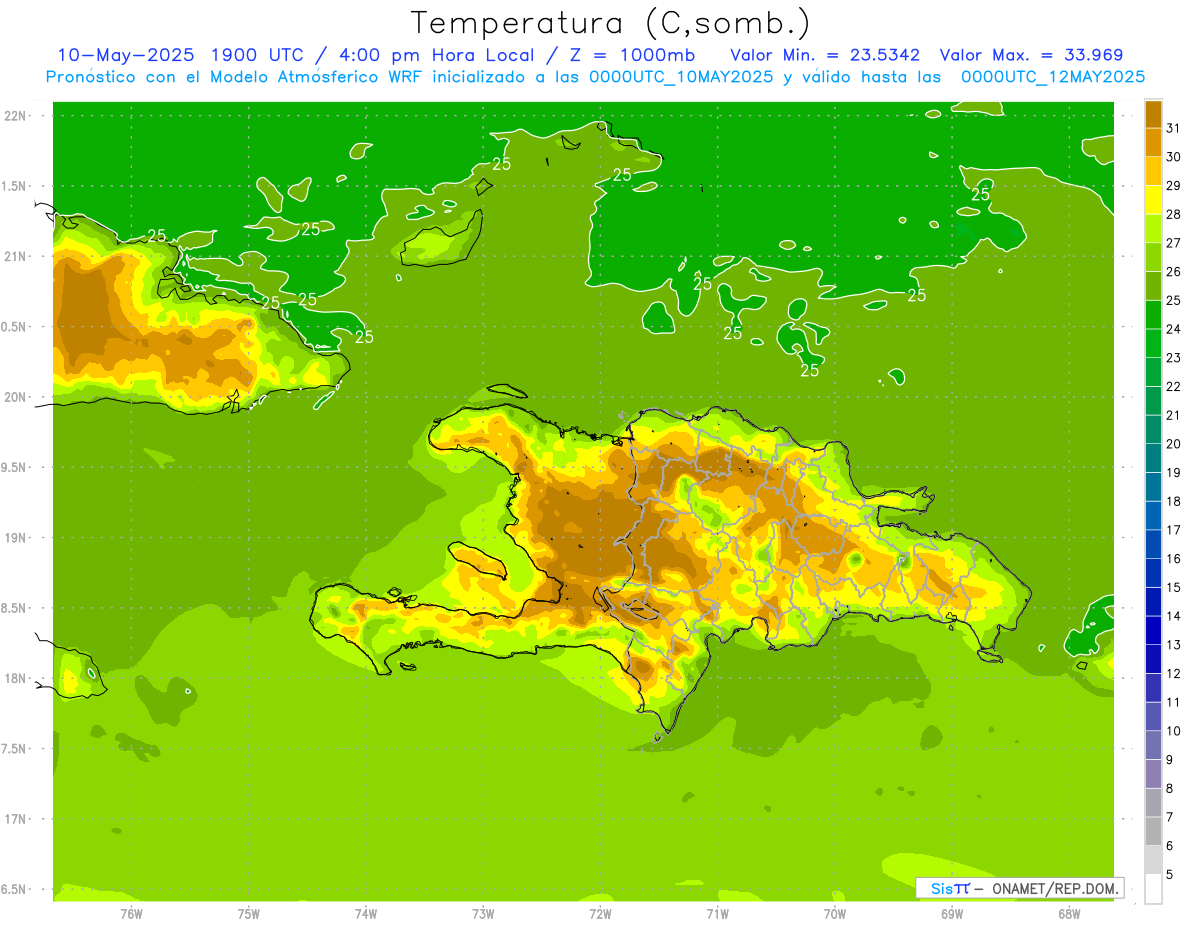The height and width of the screenshot is (927, 1200).
Task: Click the legend value 25
Action: 1173,300
